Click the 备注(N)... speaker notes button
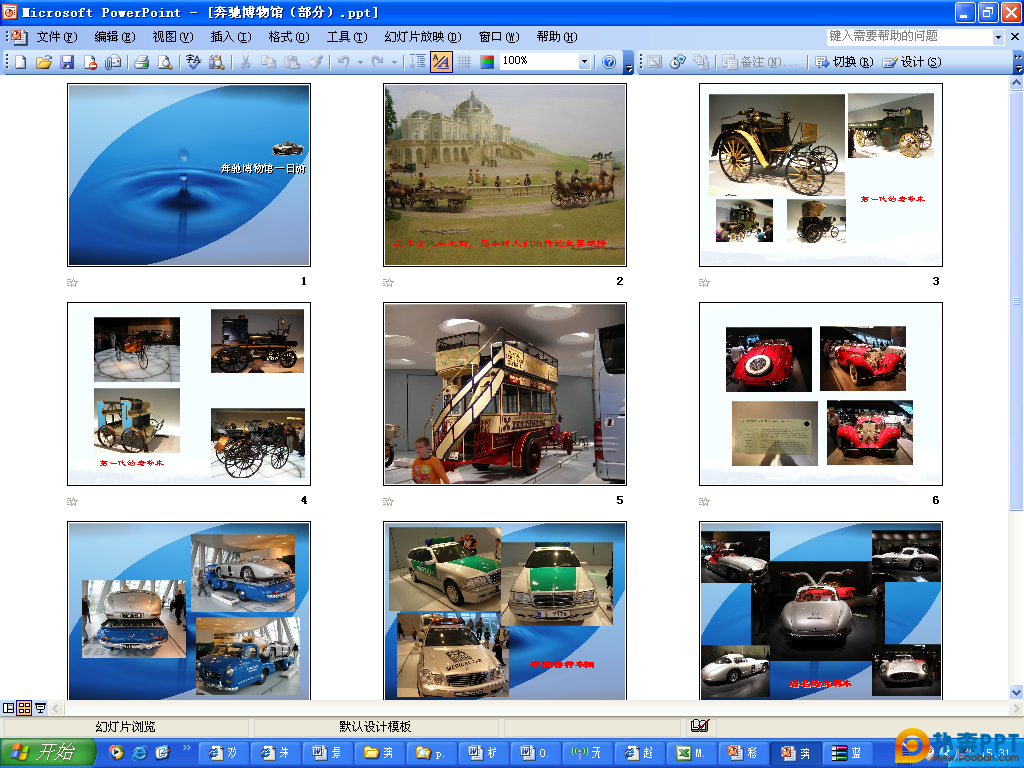 coord(760,62)
